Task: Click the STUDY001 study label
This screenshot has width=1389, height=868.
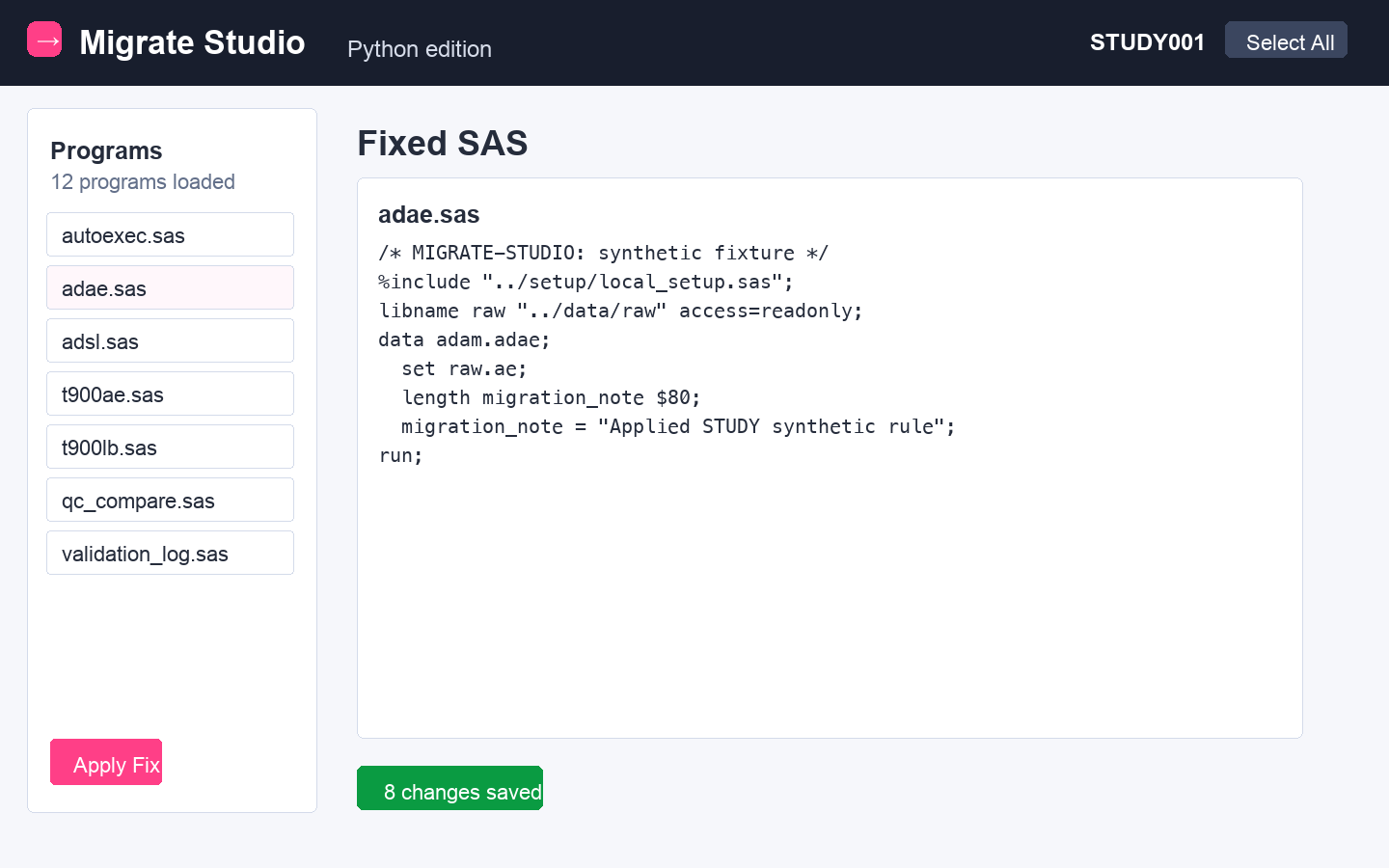Action: 1147,42
